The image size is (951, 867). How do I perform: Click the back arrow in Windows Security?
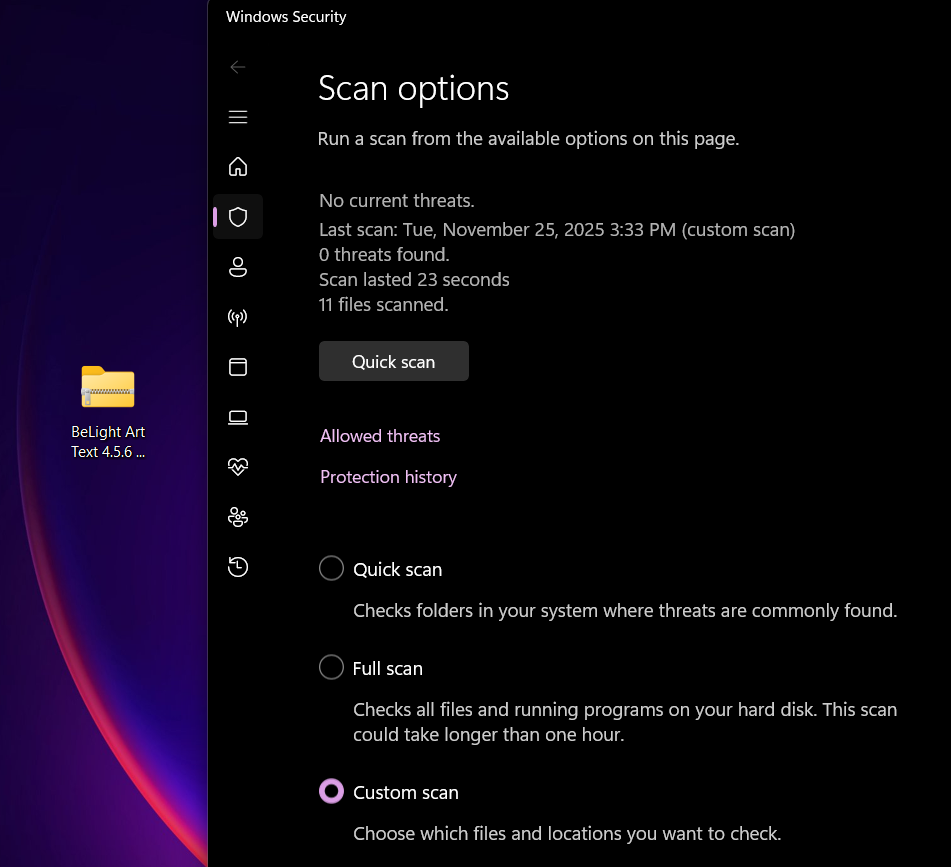[x=238, y=67]
